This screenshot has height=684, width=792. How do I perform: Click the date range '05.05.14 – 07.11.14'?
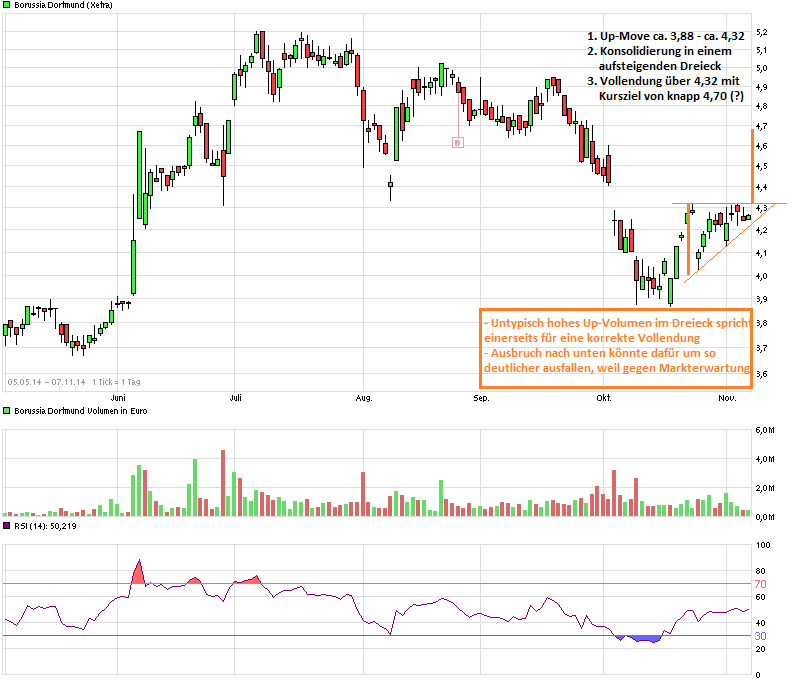(x=46, y=382)
